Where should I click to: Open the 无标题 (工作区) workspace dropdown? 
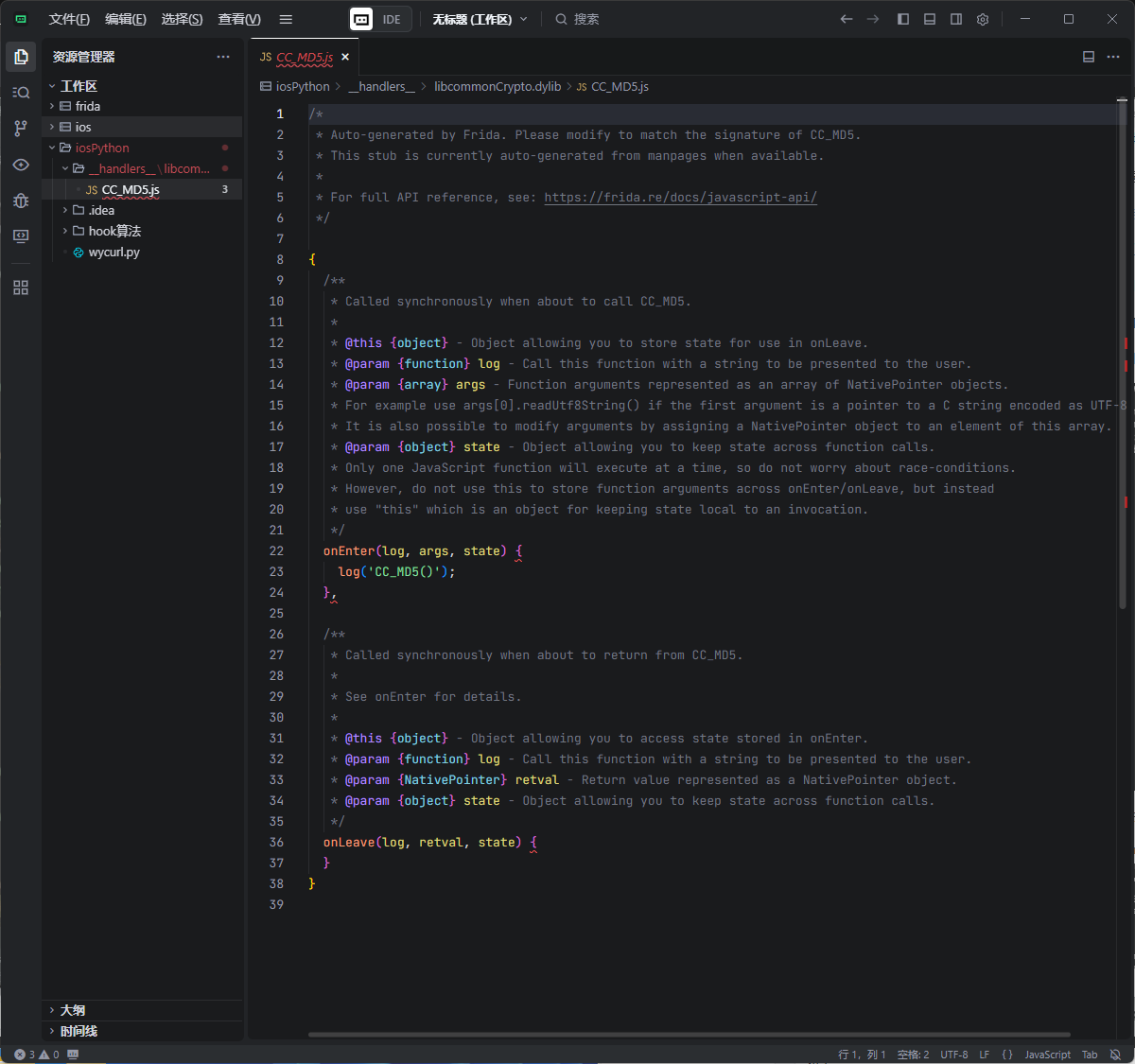coord(480,19)
